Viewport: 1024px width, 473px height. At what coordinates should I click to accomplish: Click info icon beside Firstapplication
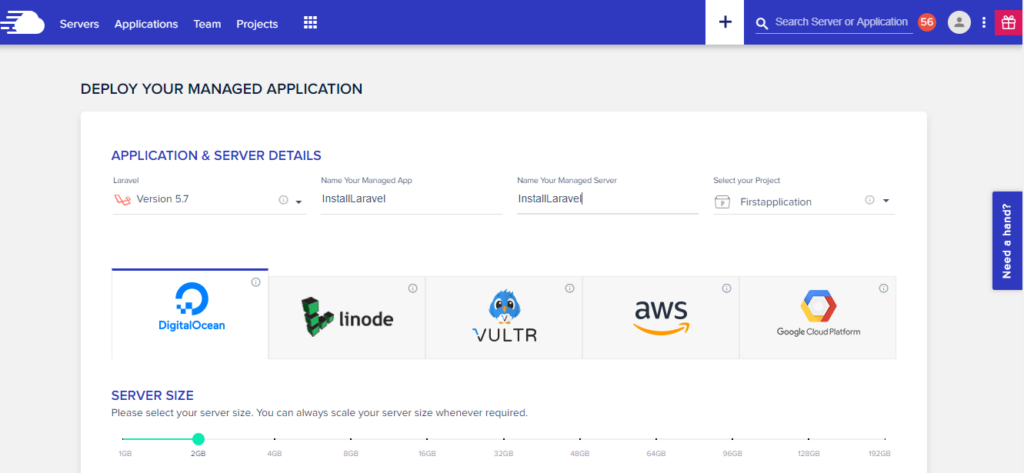click(869, 200)
